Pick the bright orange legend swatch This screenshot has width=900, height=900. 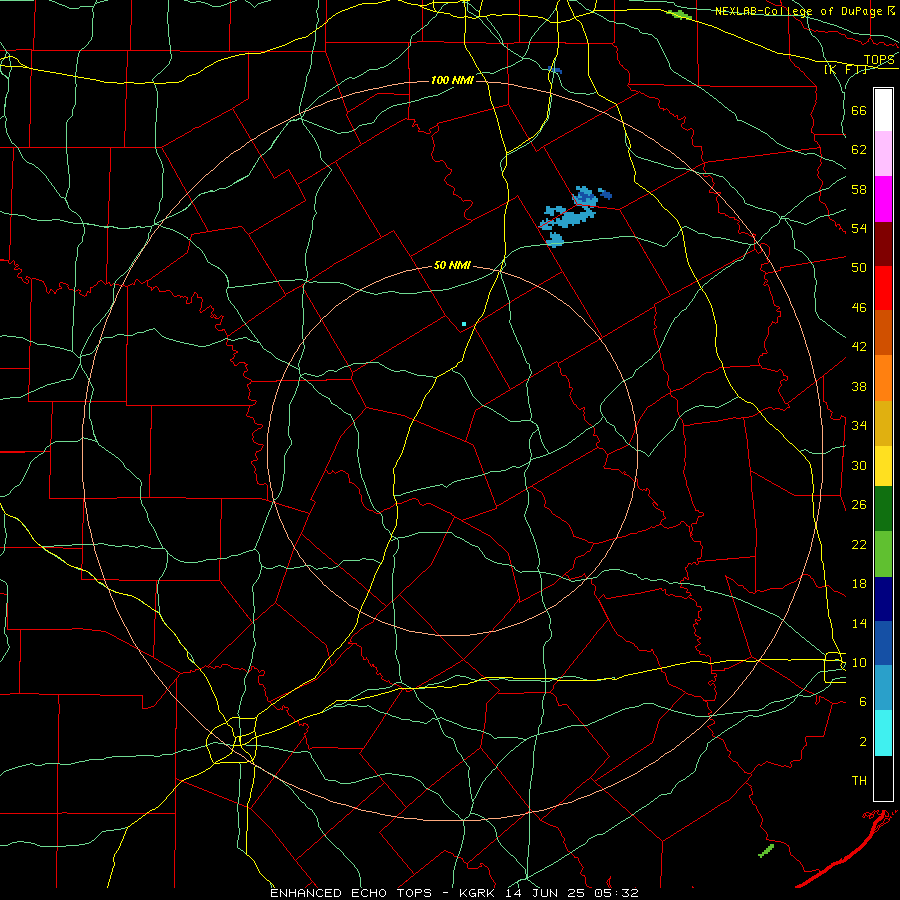[883, 378]
